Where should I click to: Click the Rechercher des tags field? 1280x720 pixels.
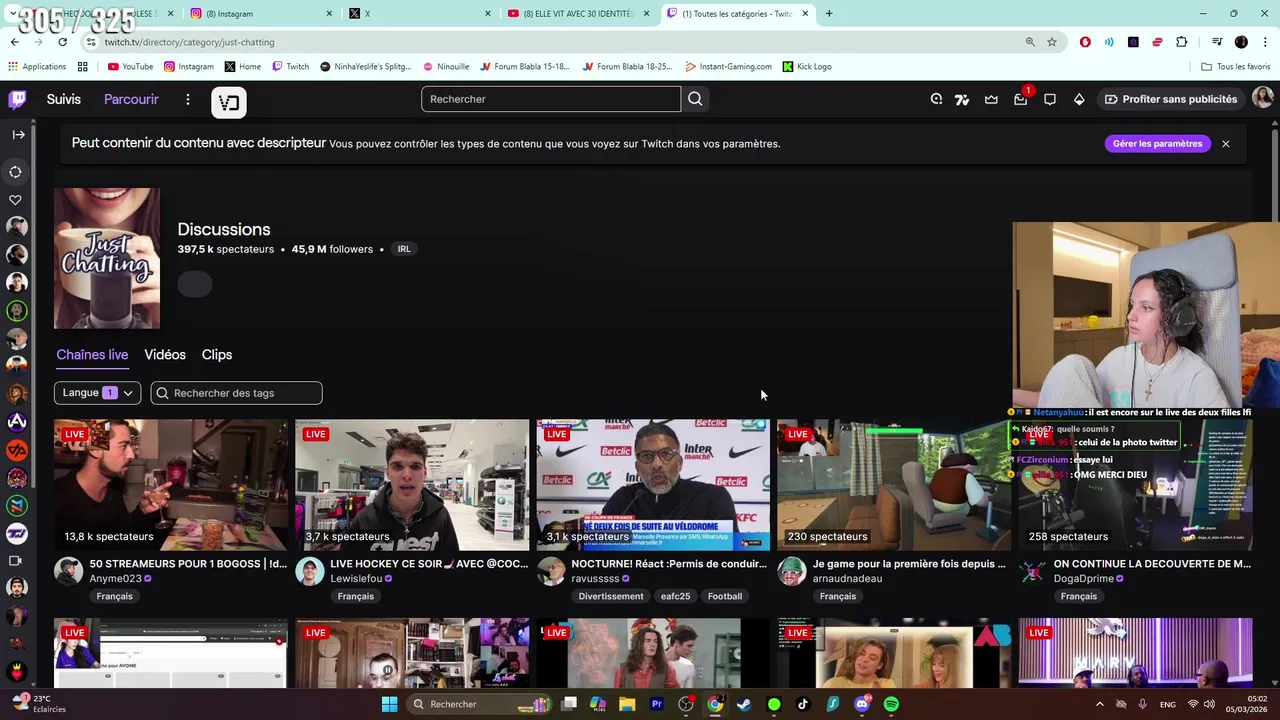(237, 393)
